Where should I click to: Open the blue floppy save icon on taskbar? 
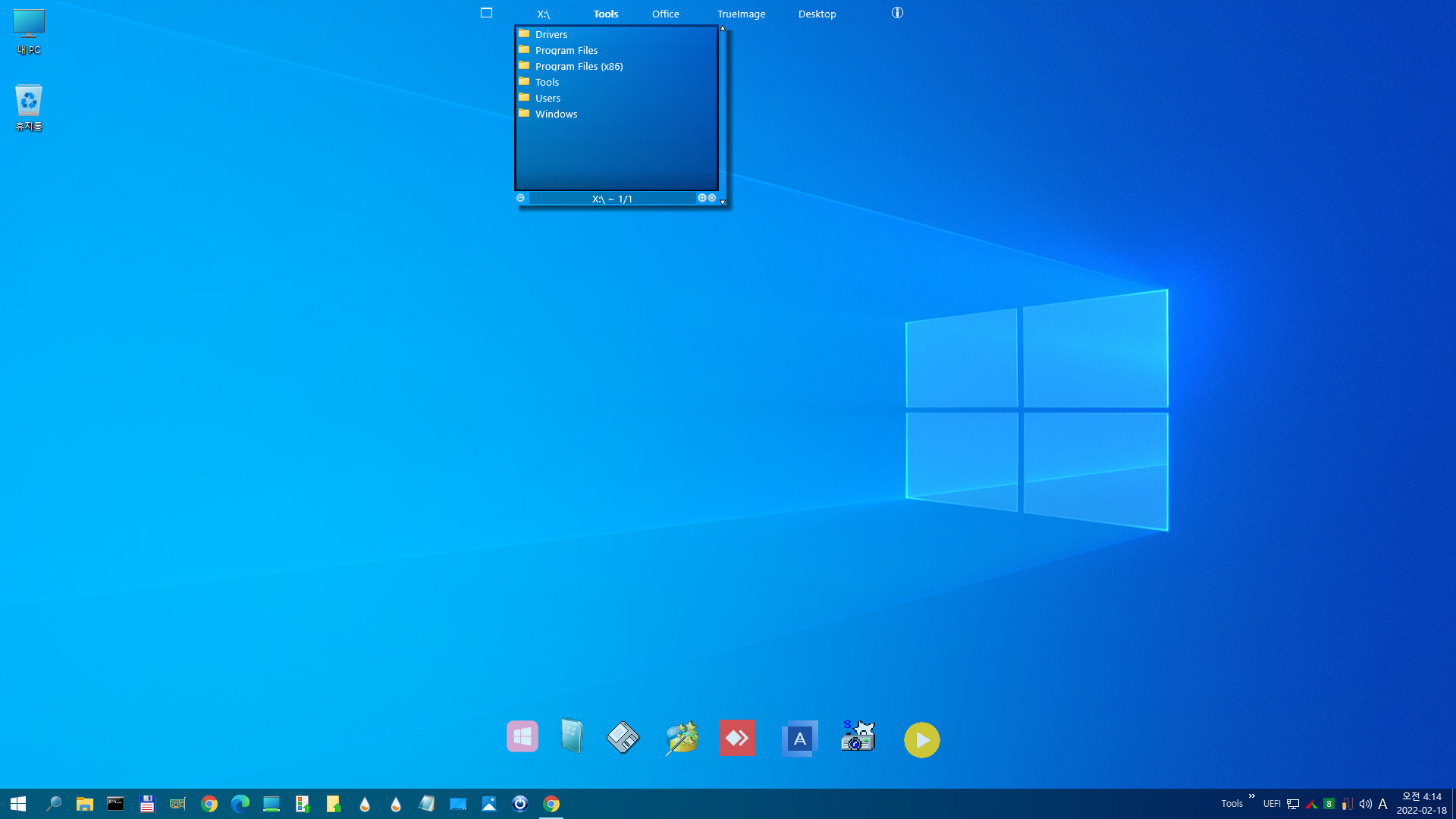(x=147, y=804)
